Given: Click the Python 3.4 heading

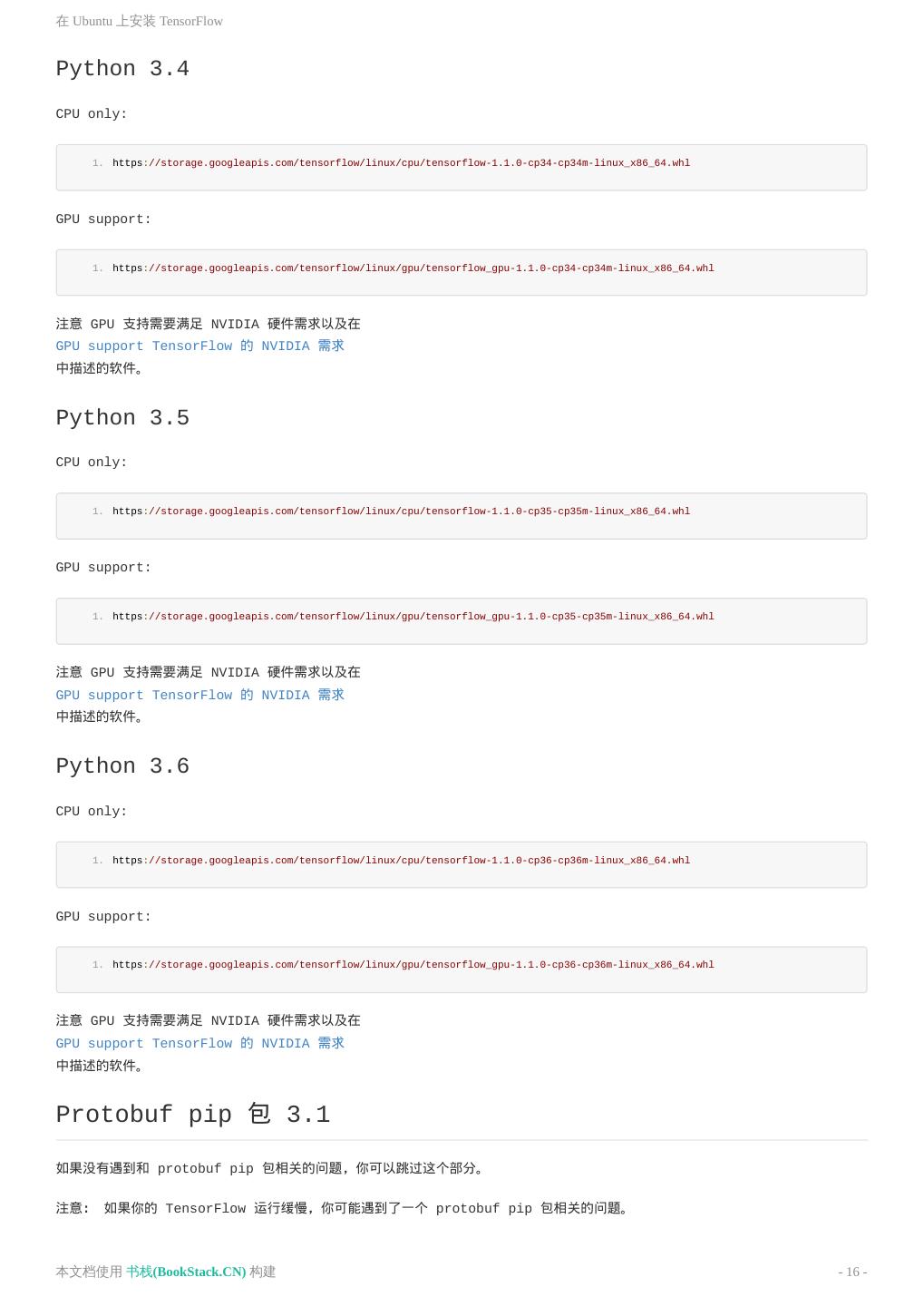Looking at the screenshot, I should 122,69.
